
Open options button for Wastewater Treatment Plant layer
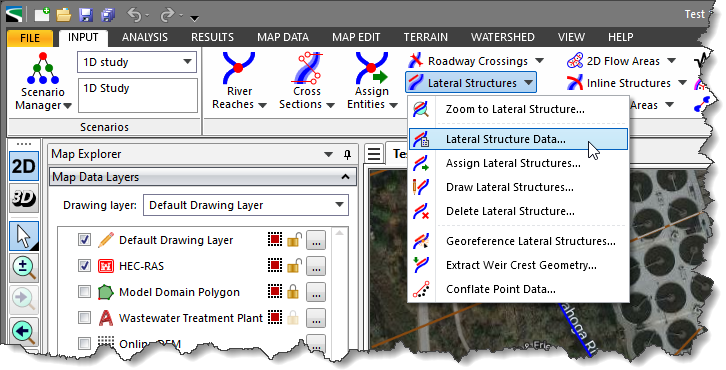coord(316,318)
